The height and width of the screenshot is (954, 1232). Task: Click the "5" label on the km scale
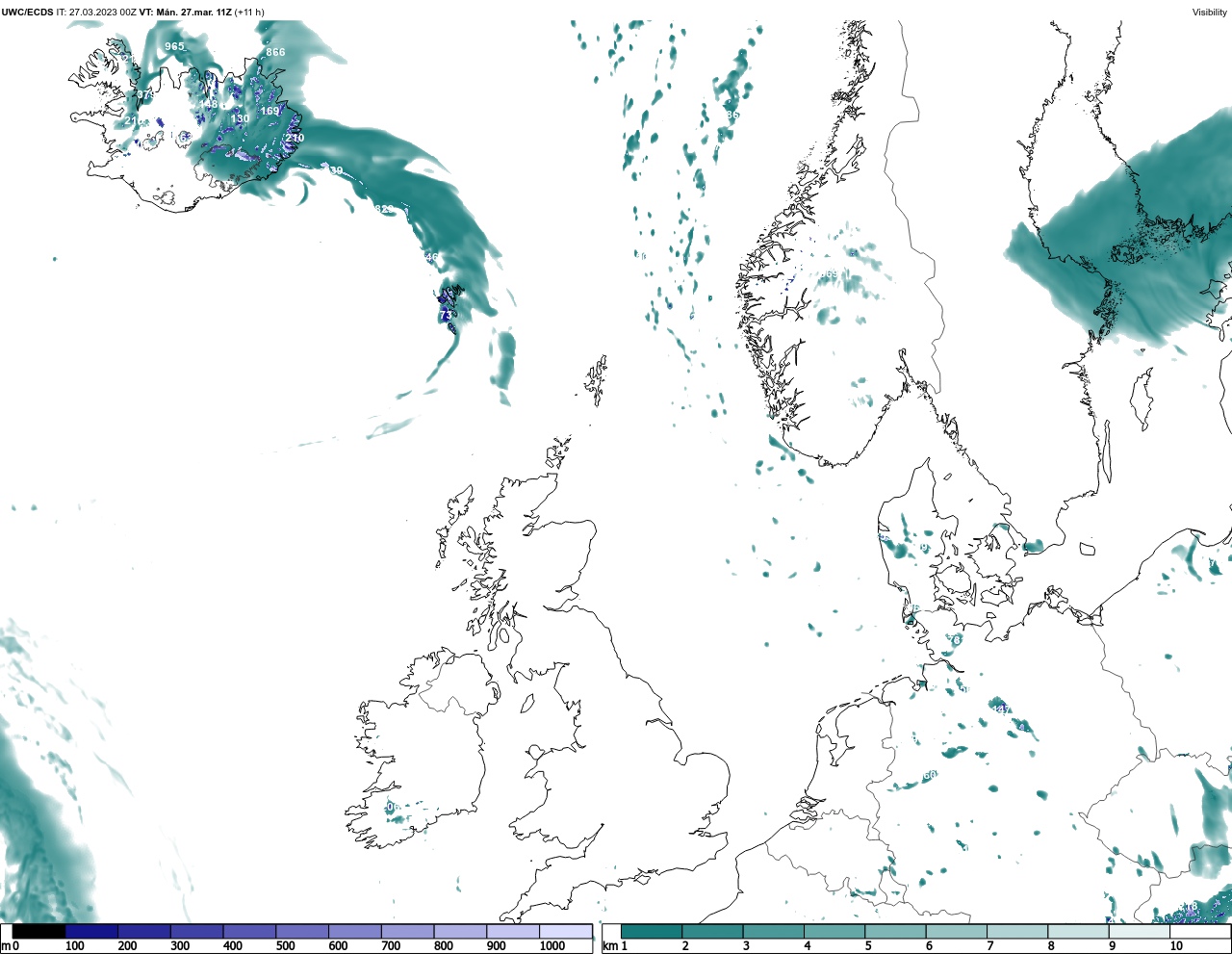click(868, 946)
